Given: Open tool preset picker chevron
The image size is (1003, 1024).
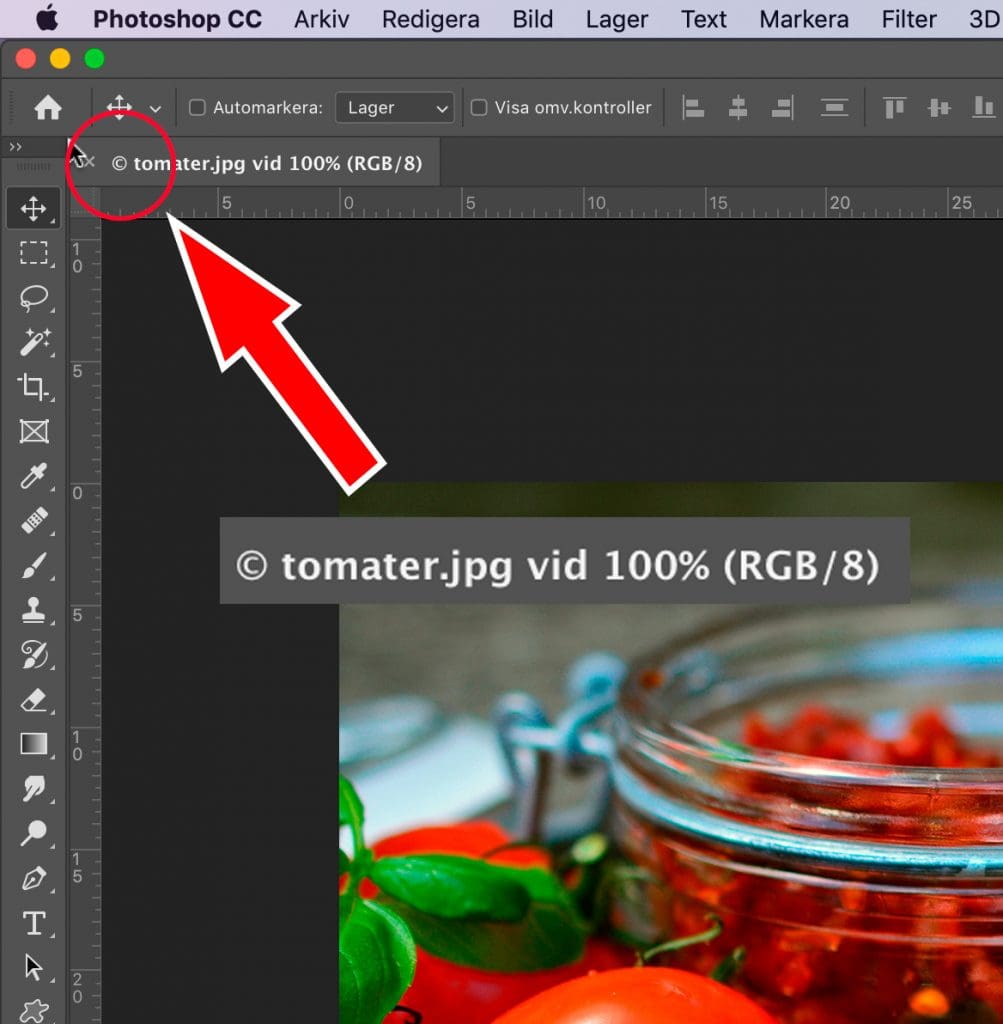Looking at the screenshot, I should [155, 109].
